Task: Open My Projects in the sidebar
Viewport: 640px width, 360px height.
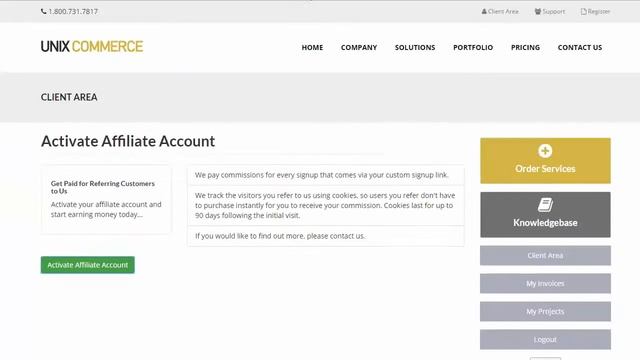Action: coord(545,311)
